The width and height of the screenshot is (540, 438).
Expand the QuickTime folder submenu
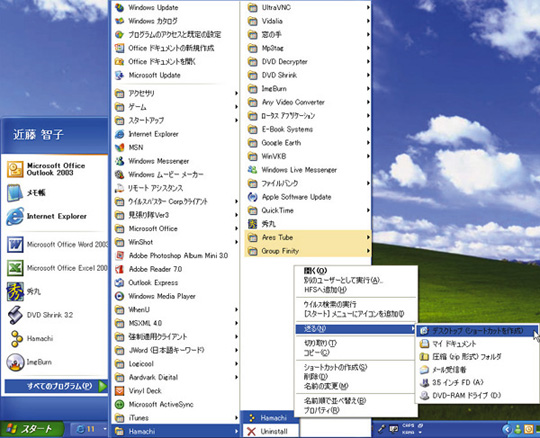click(x=308, y=210)
